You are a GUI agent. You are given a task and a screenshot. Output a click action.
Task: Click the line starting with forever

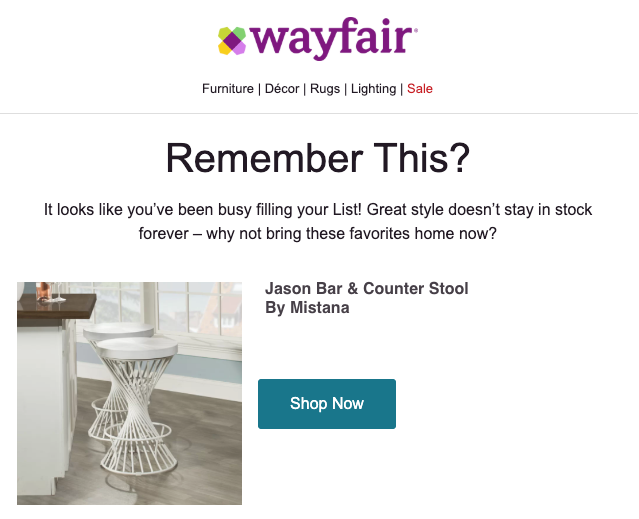pos(318,233)
